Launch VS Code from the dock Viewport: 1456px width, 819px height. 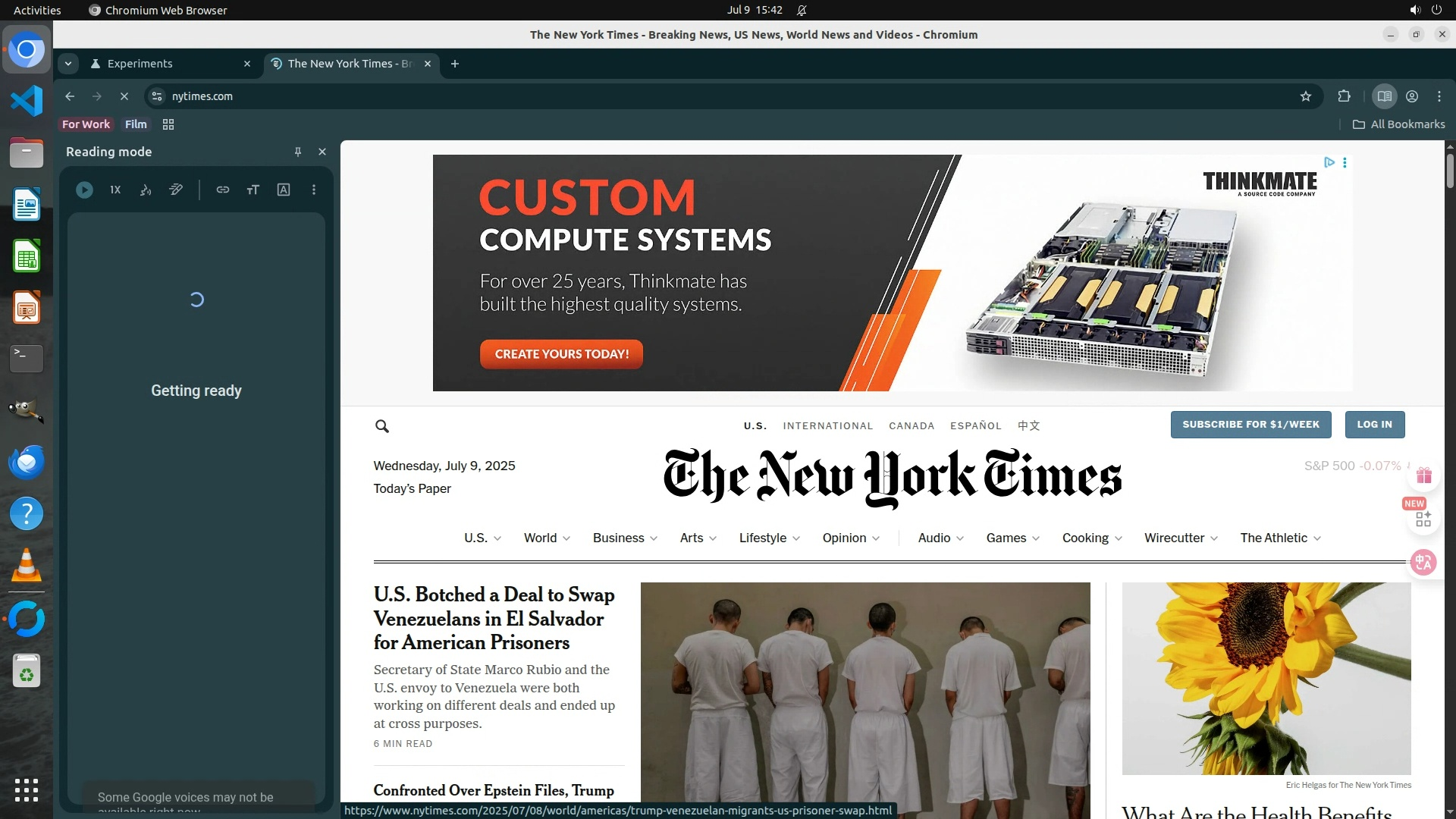pos(27,101)
